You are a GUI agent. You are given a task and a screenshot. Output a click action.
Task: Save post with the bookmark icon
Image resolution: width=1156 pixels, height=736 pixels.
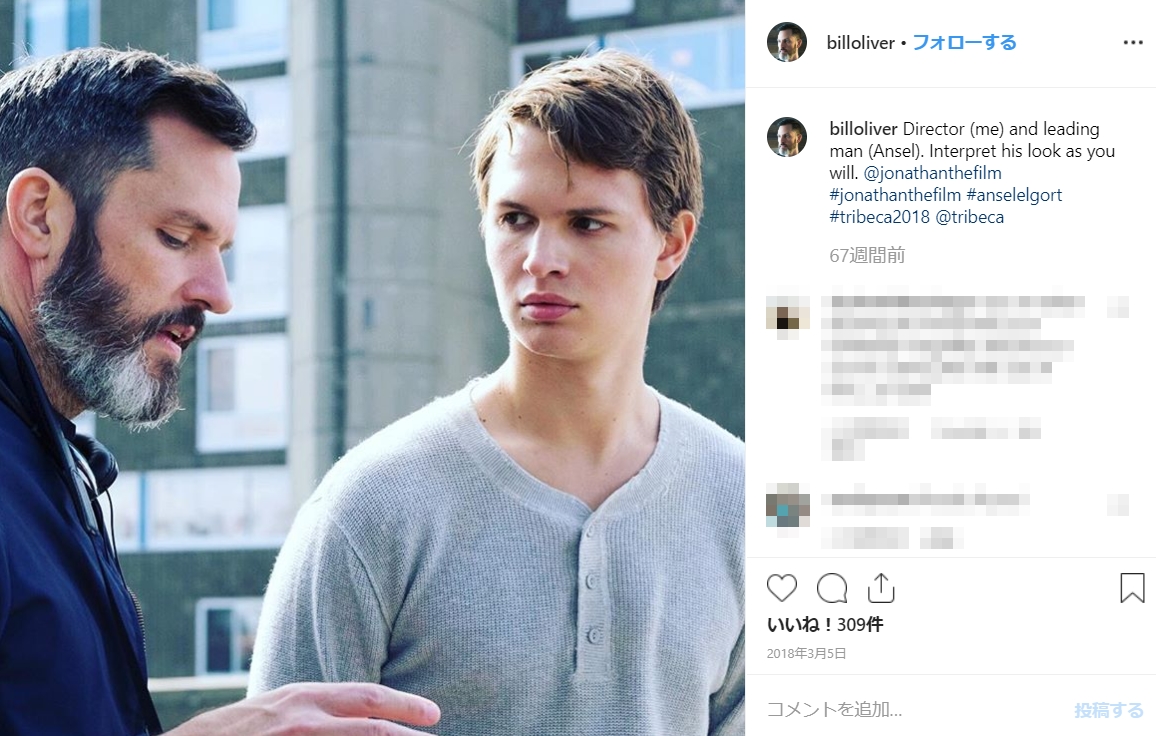point(1132,588)
